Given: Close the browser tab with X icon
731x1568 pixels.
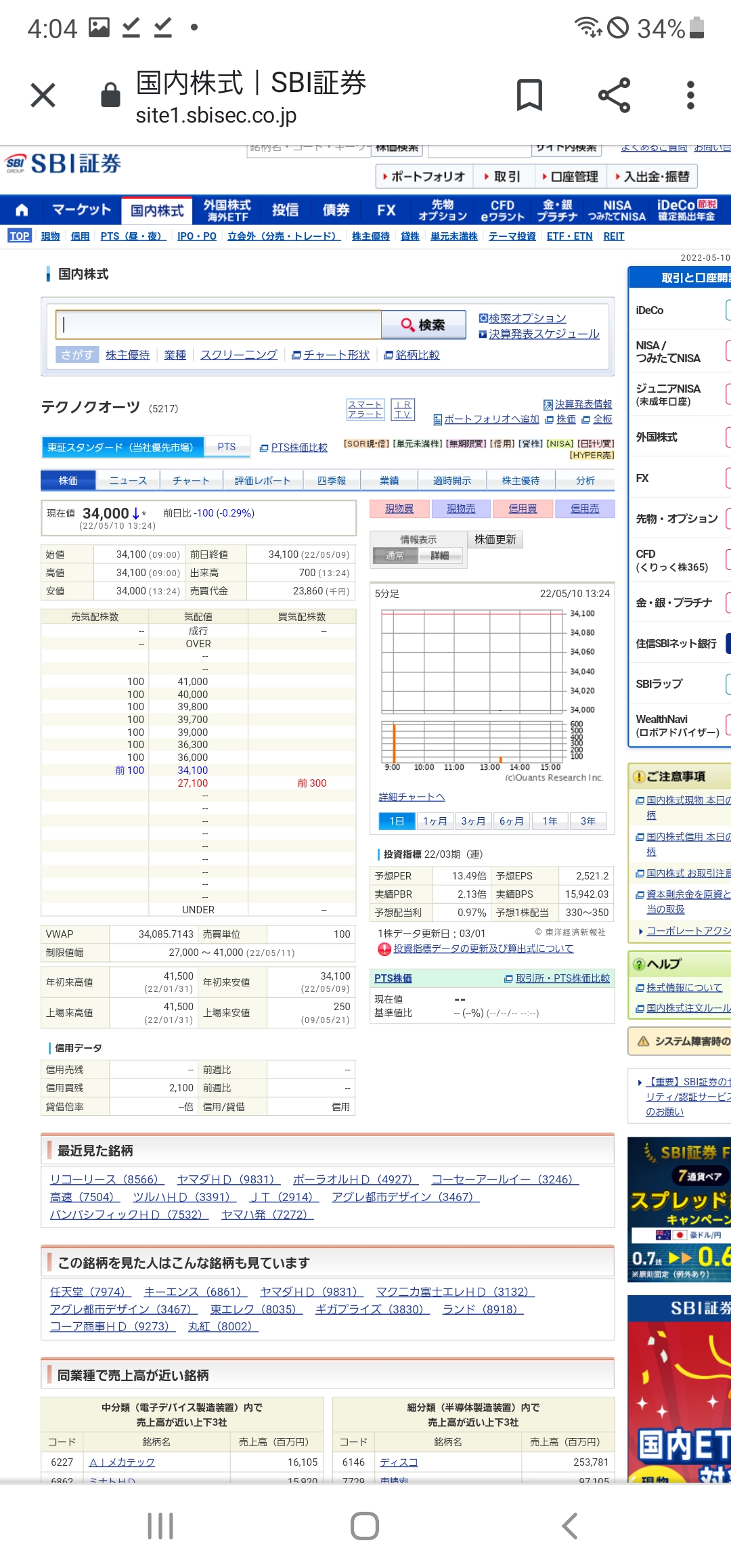Looking at the screenshot, I should point(43,95).
